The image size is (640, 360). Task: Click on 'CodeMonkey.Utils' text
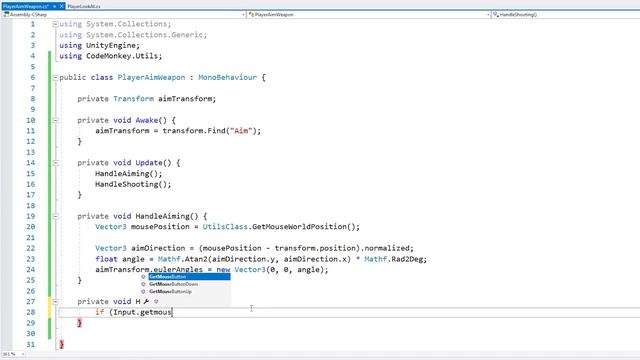point(122,56)
